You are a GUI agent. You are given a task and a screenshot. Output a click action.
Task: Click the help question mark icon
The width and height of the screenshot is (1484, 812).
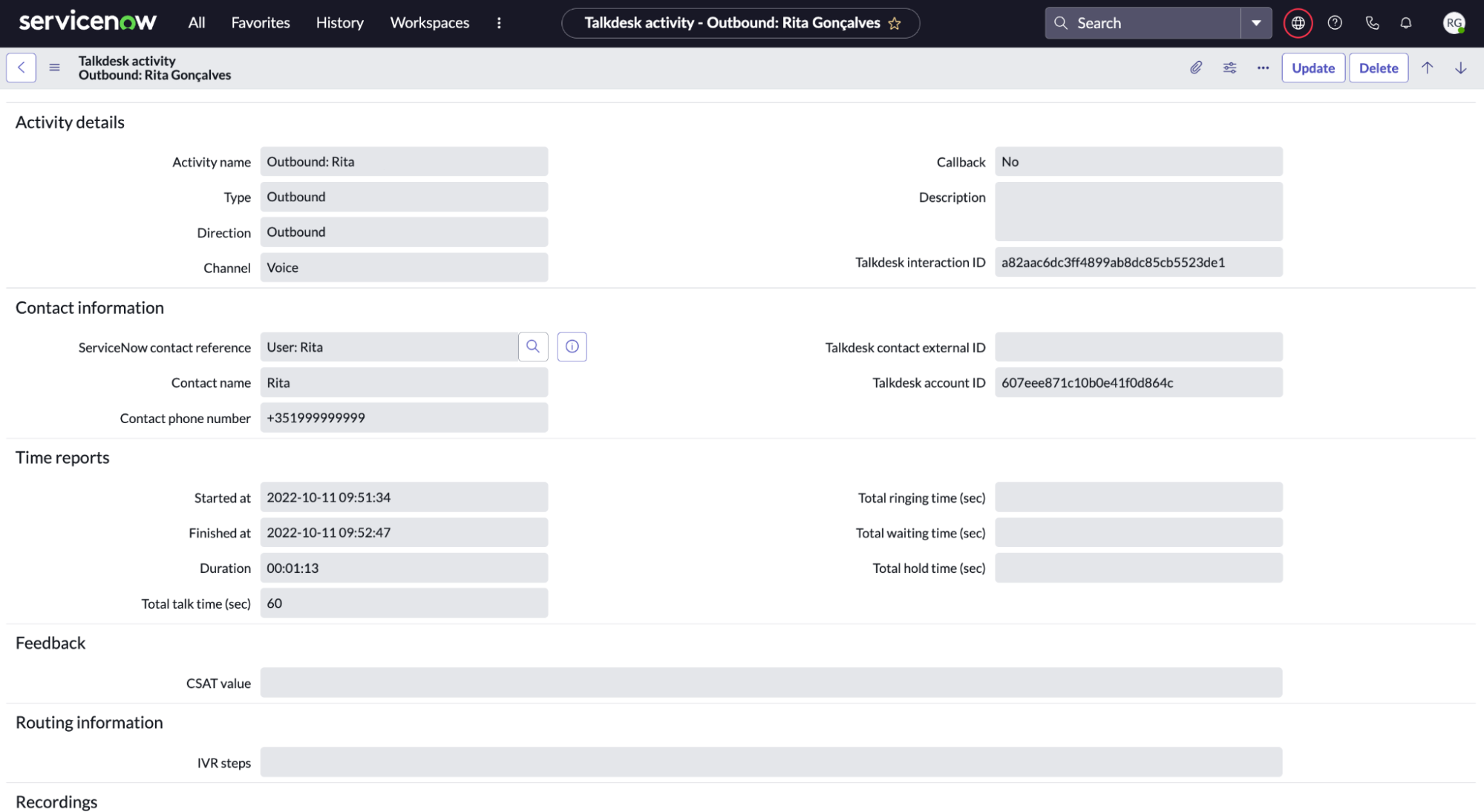(x=1335, y=23)
